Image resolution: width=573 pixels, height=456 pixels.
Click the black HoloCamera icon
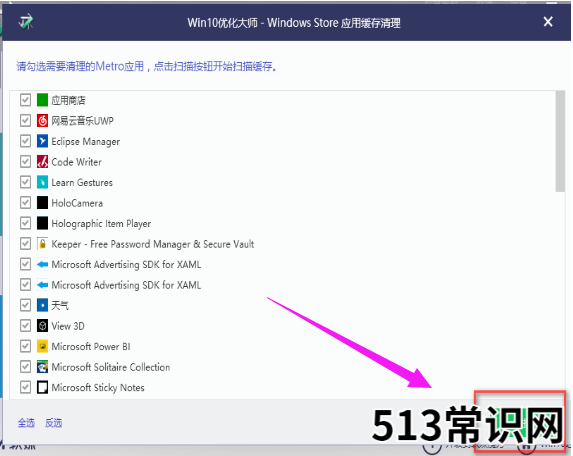point(42,202)
